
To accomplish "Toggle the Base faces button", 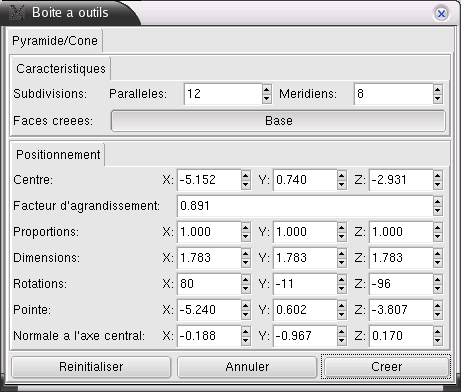I will [x=278, y=121].
